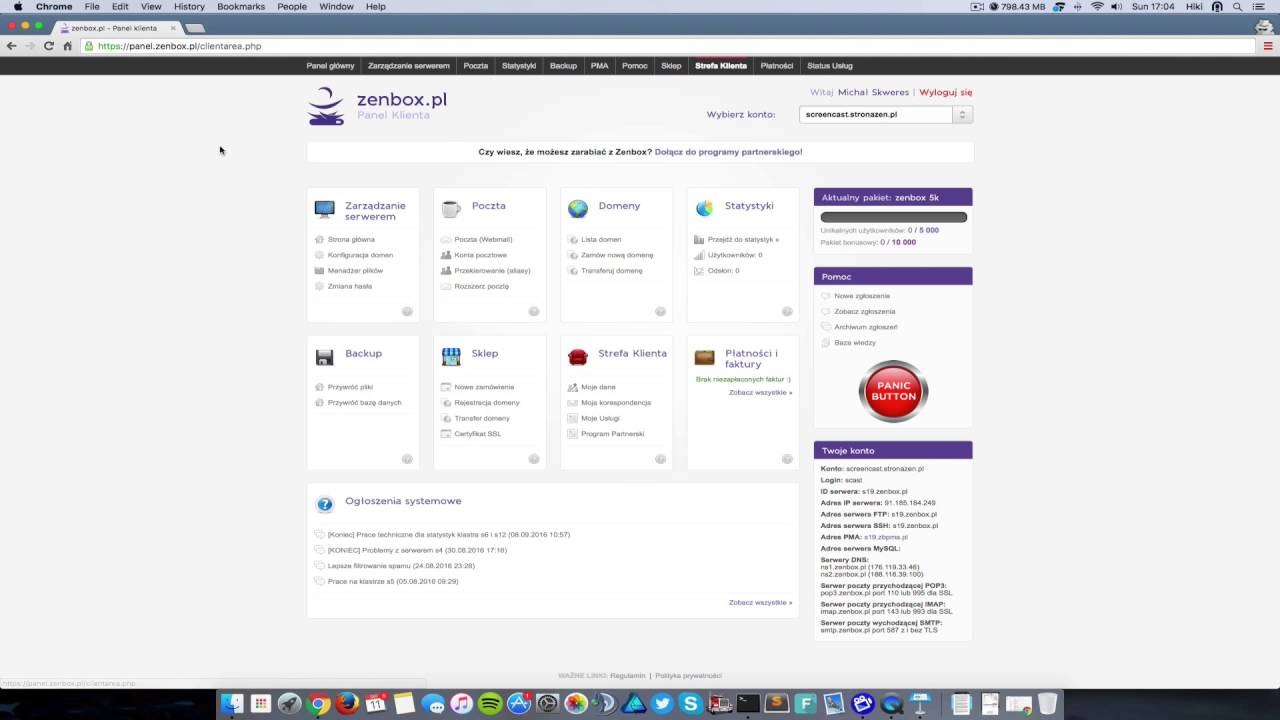Click the Statystyki pie chart icon
The image size is (1280, 720).
[x=704, y=208]
